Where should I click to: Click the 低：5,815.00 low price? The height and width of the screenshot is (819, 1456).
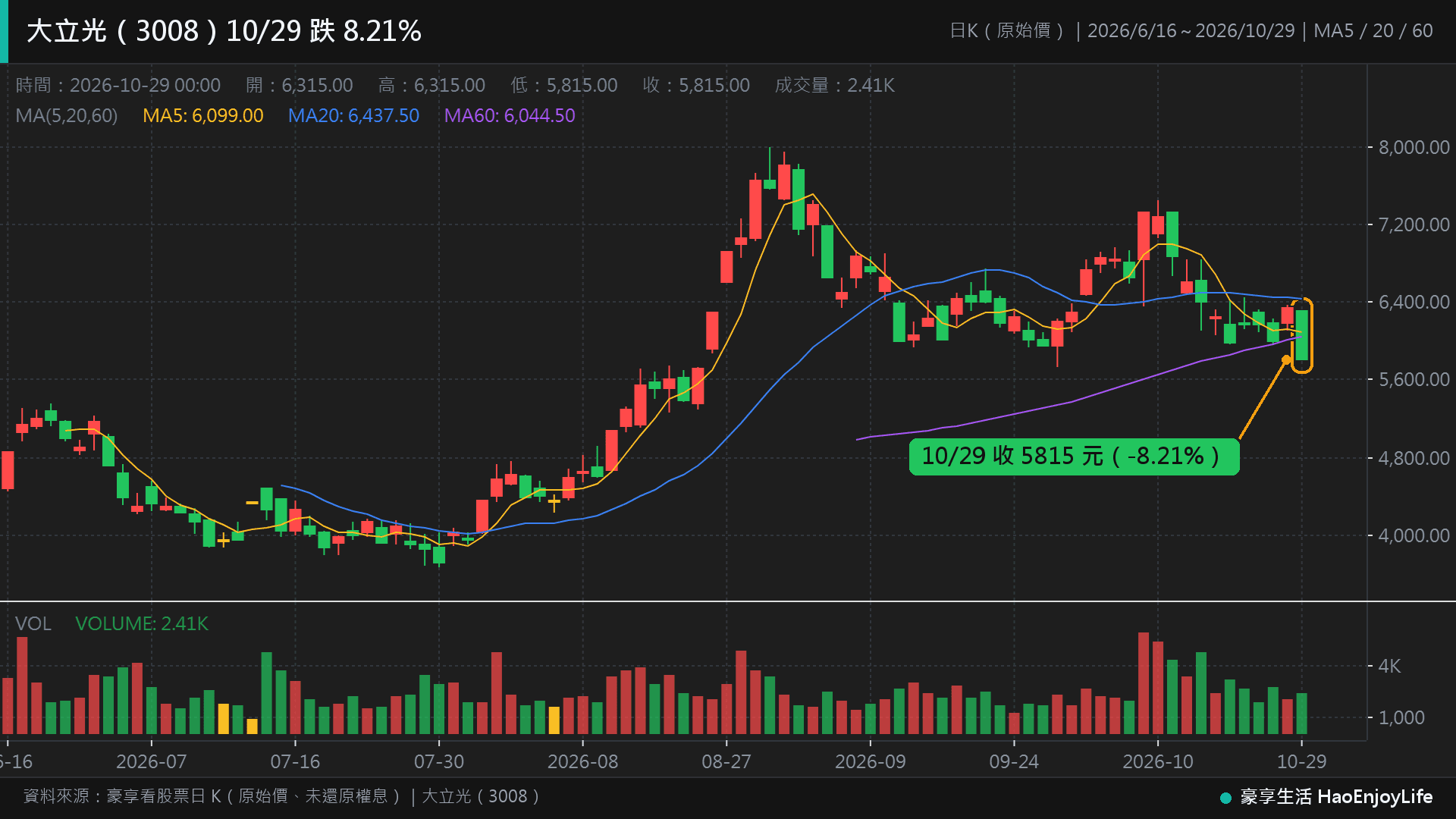[x=564, y=85]
